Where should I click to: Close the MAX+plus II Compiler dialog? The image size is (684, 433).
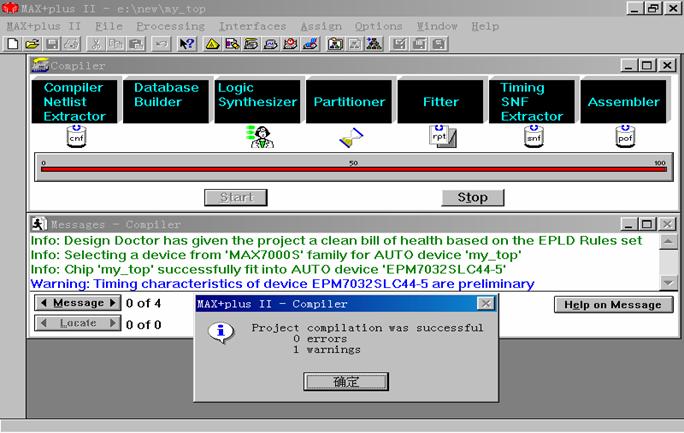(x=486, y=303)
